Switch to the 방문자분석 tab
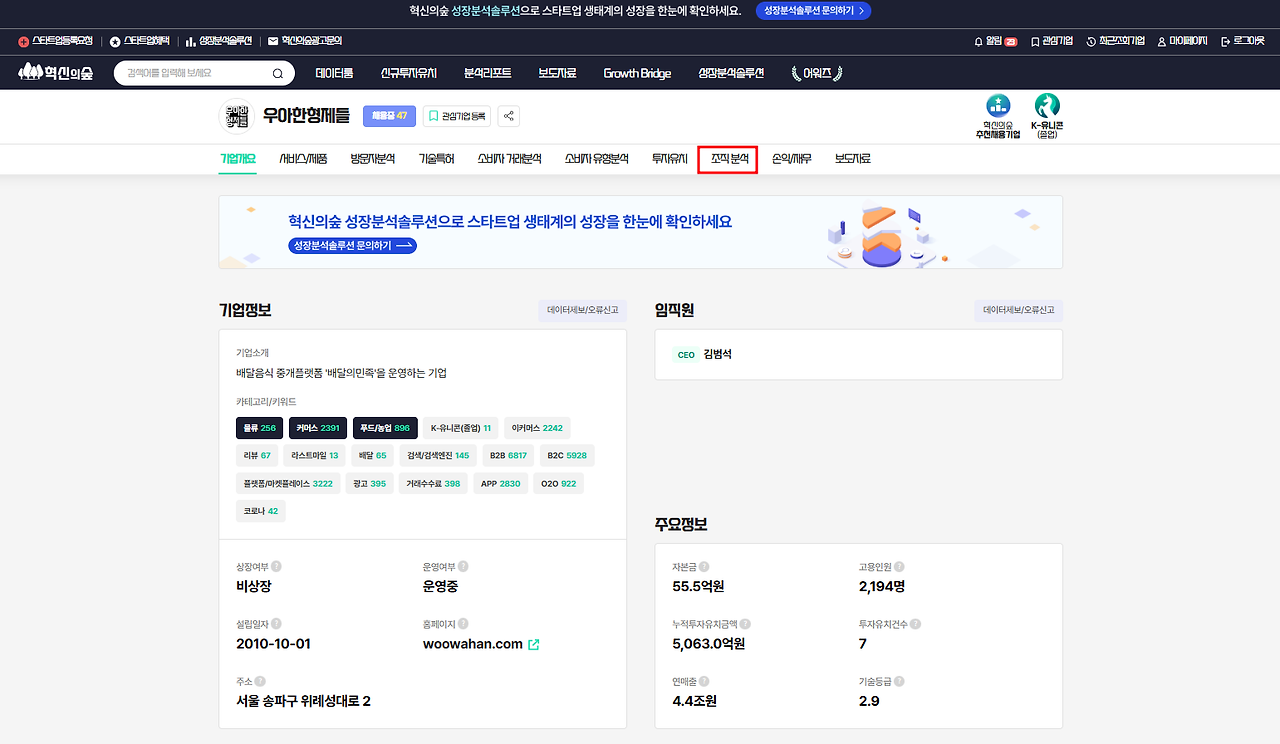 373,158
